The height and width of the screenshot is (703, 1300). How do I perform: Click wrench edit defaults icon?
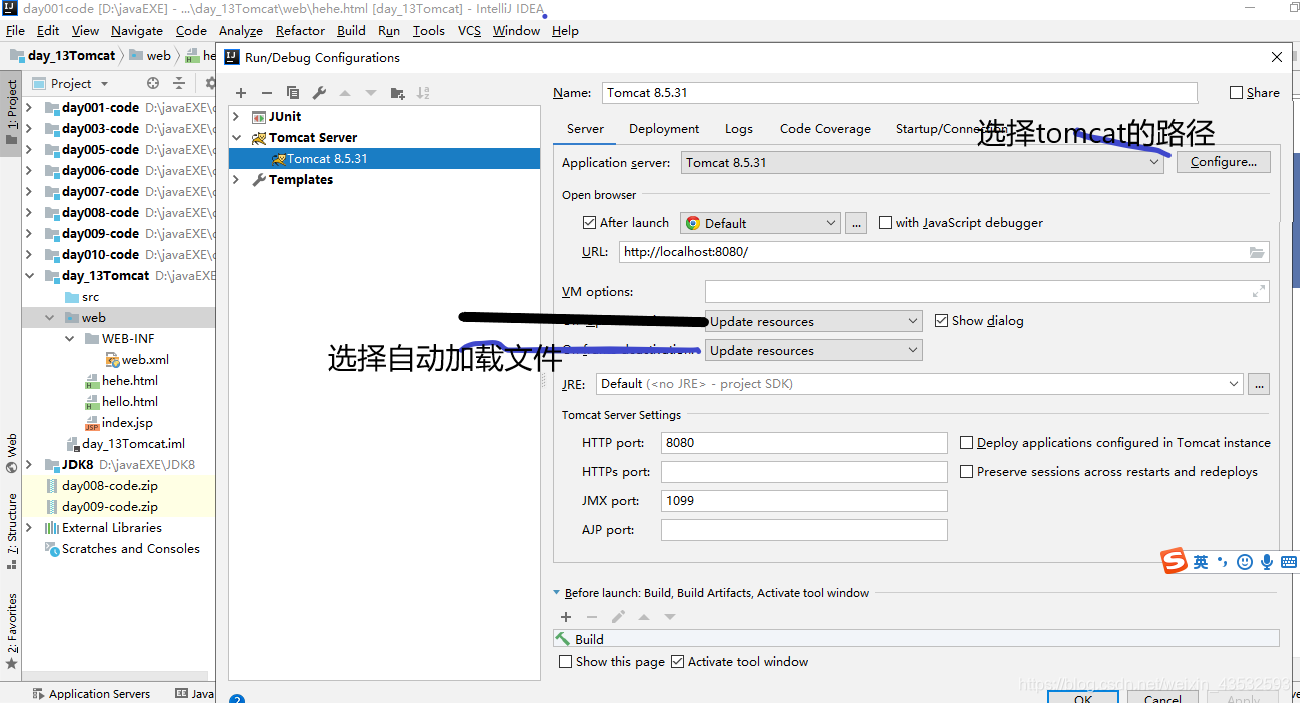click(319, 93)
